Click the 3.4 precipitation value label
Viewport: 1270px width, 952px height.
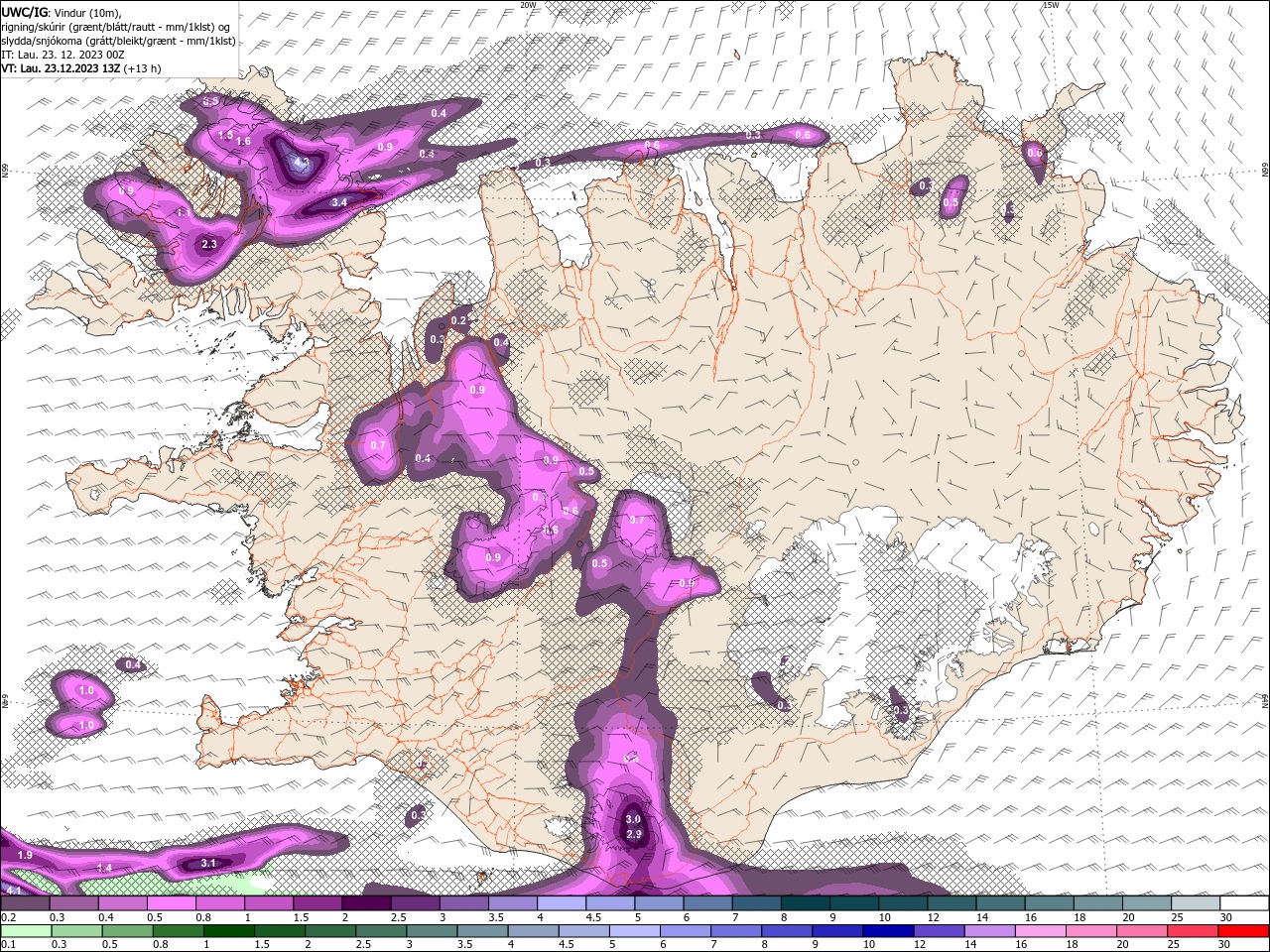click(x=338, y=202)
